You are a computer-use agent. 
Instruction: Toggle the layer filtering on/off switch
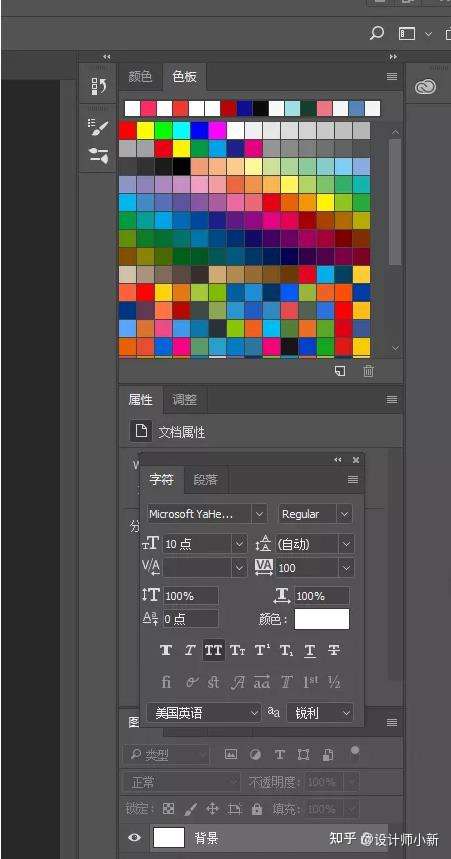pyautogui.click(x=355, y=751)
